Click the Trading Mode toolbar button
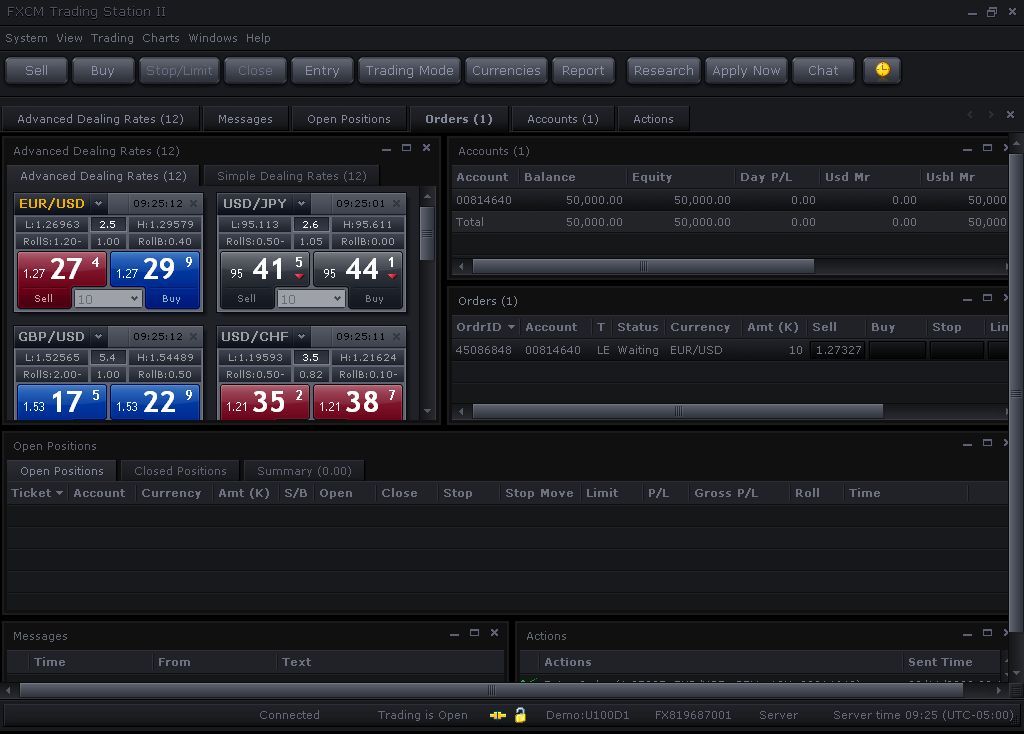 pyautogui.click(x=409, y=70)
